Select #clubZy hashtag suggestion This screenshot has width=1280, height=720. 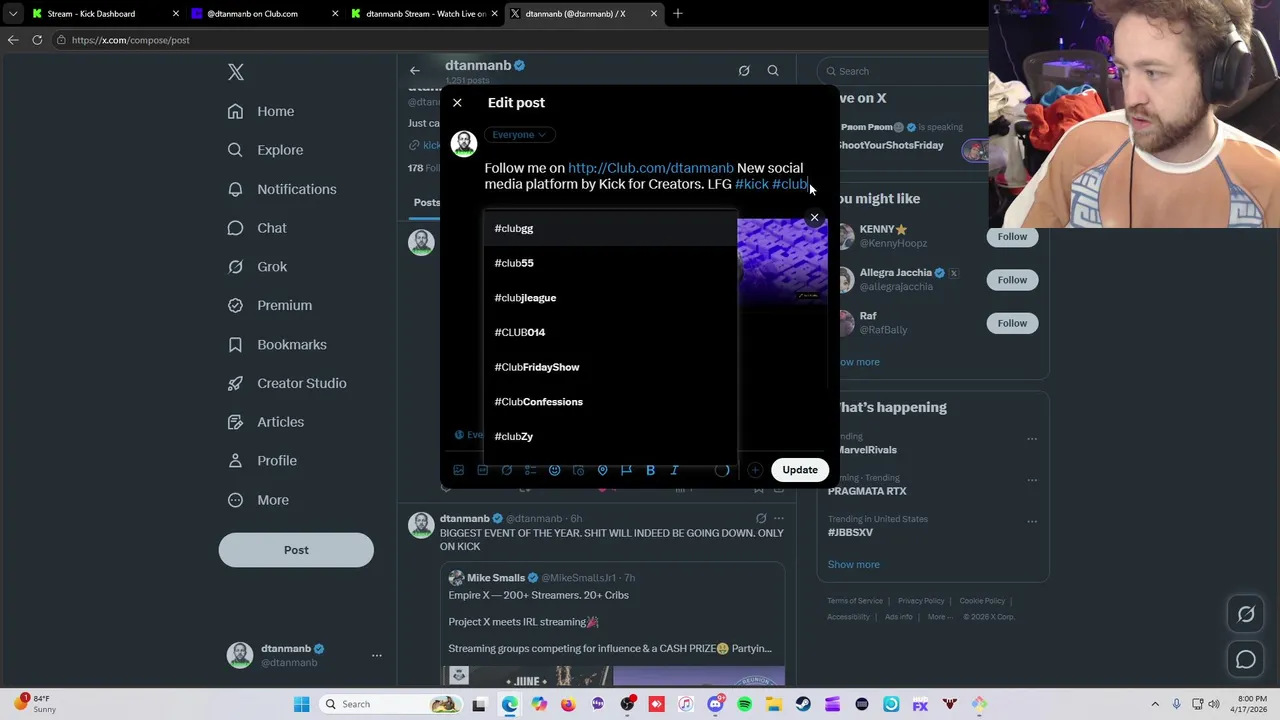[610, 436]
